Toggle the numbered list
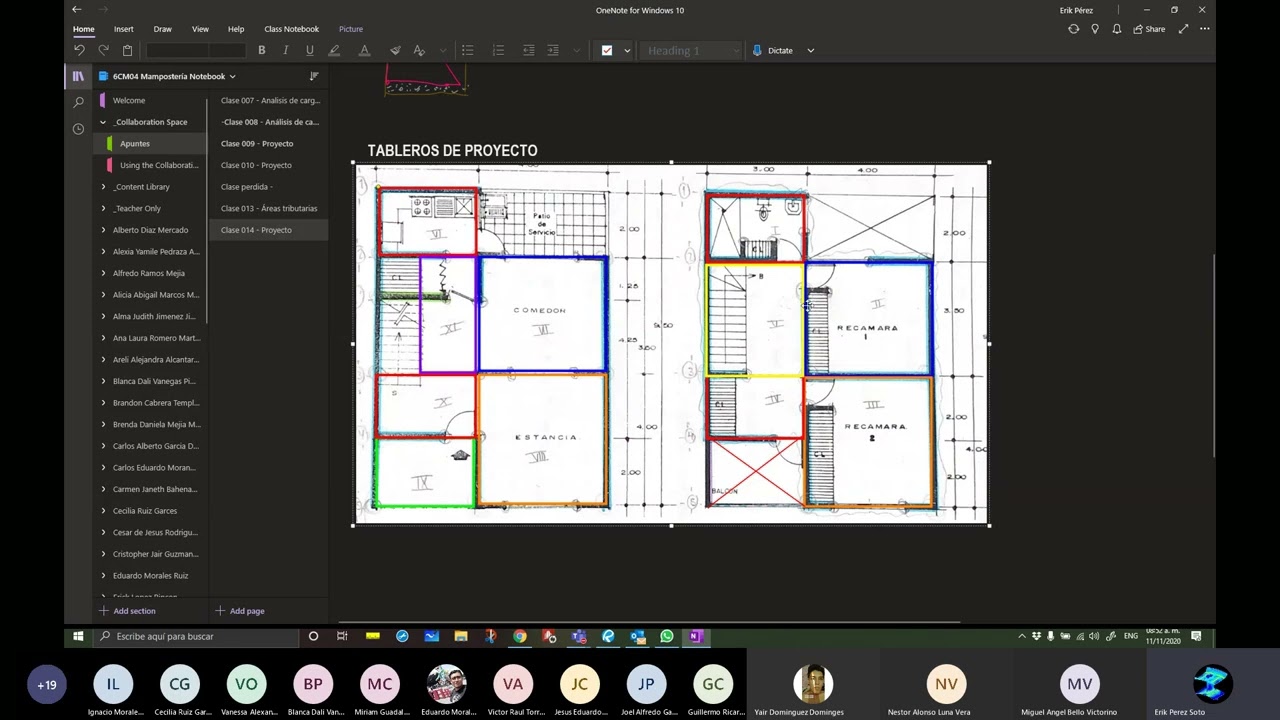This screenshot has height=720, width=1280. [x=498, y=50]
